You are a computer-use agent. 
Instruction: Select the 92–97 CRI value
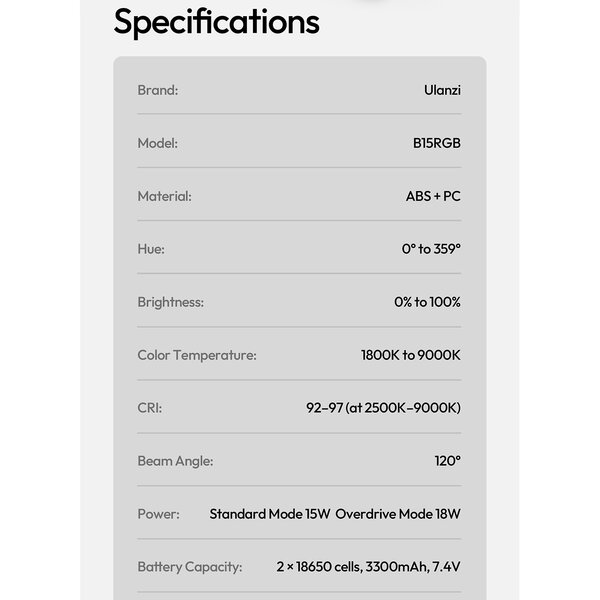click(x=383, y=408)
